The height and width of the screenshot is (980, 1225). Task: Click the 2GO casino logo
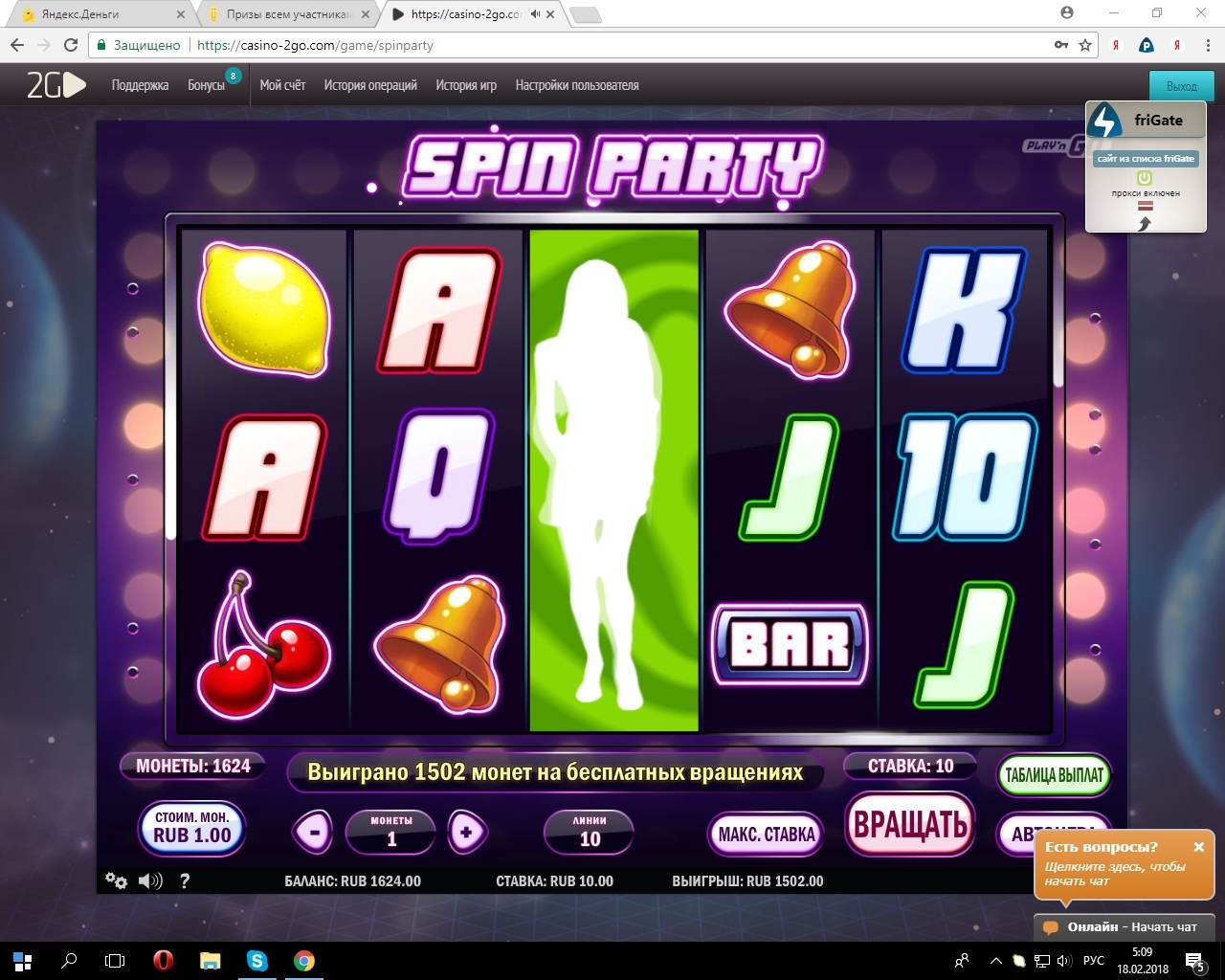click(56, 85)
